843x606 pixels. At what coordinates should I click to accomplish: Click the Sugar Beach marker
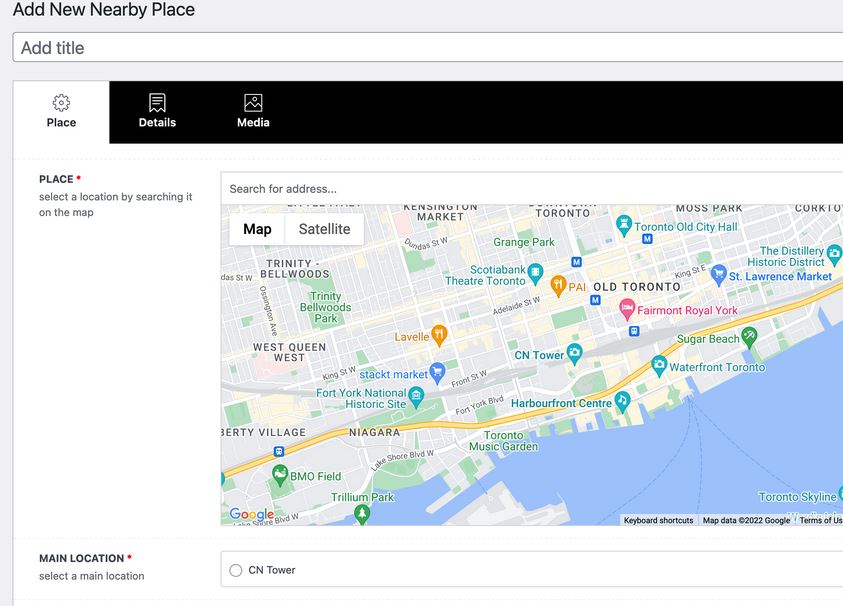tap(749, 337)
